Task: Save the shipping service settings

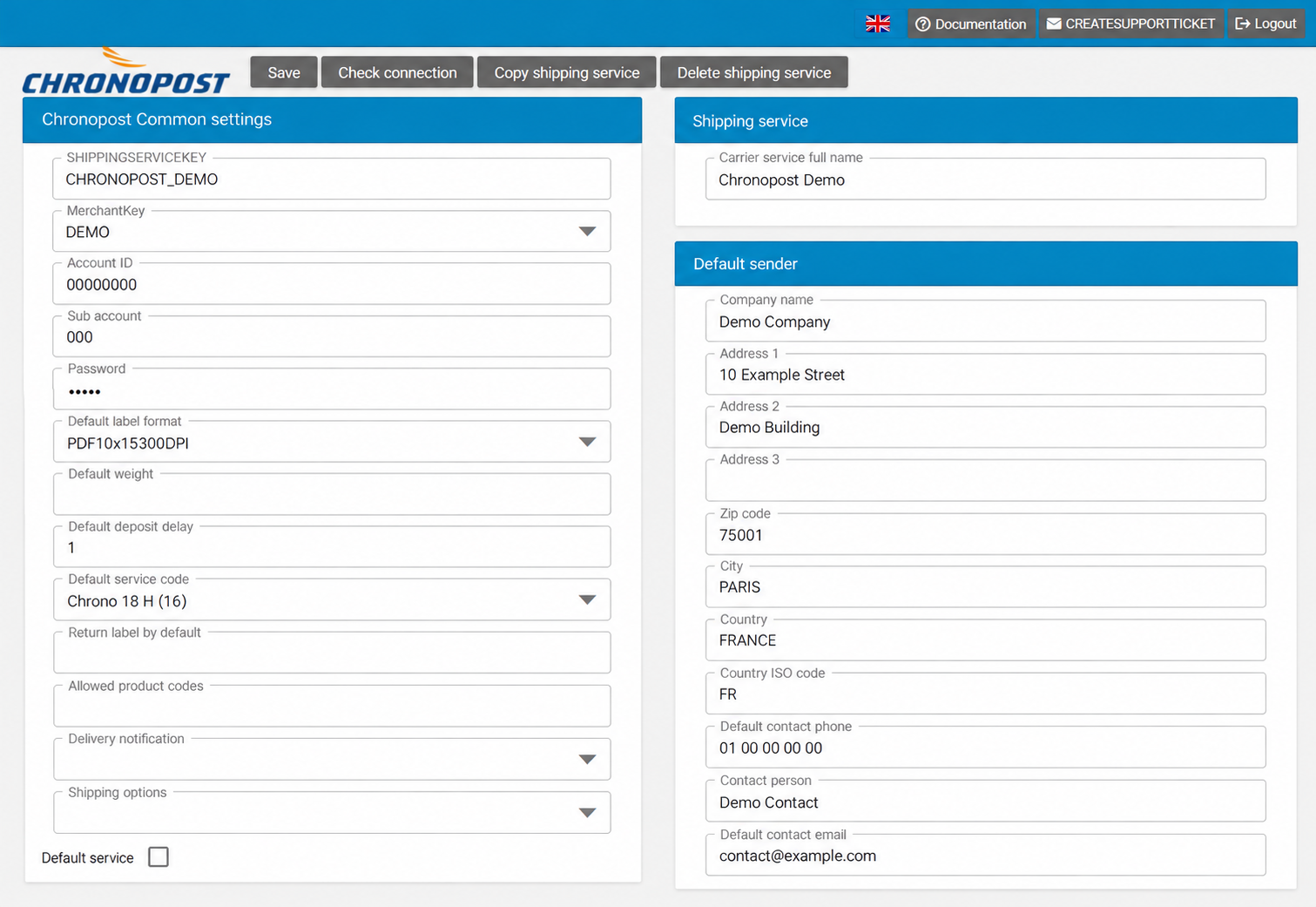Action: coord(284,72)
